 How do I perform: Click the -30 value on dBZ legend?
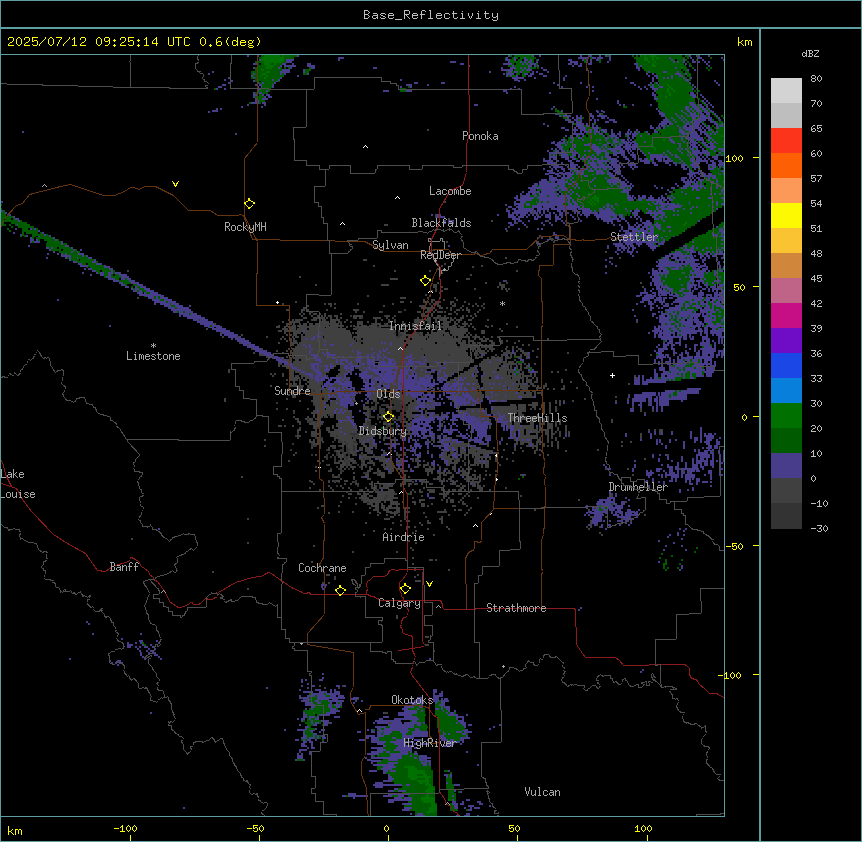coord(819,528)
